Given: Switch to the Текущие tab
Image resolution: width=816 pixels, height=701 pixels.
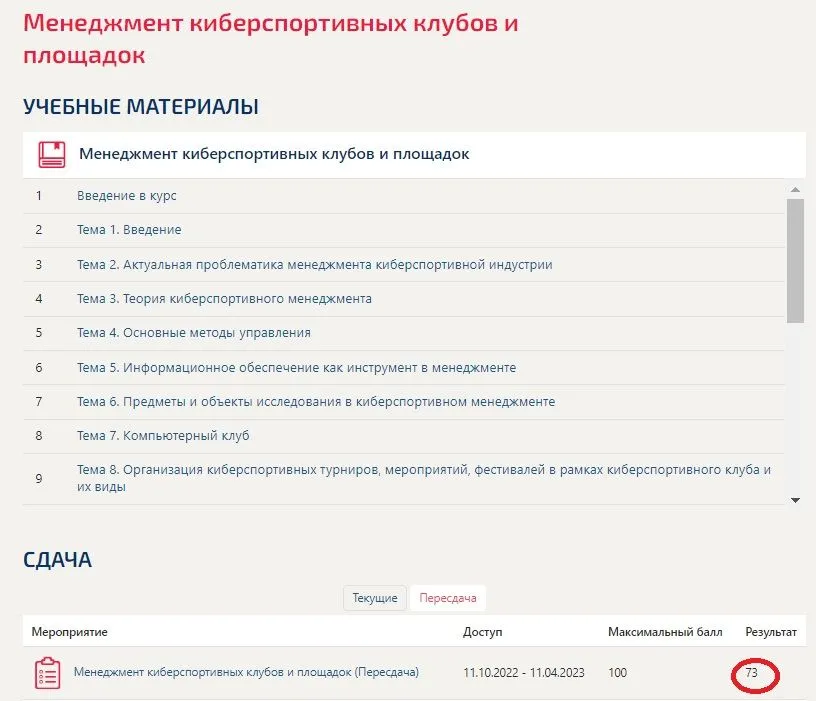Looking at the screenshot, I should click(375, 598).
